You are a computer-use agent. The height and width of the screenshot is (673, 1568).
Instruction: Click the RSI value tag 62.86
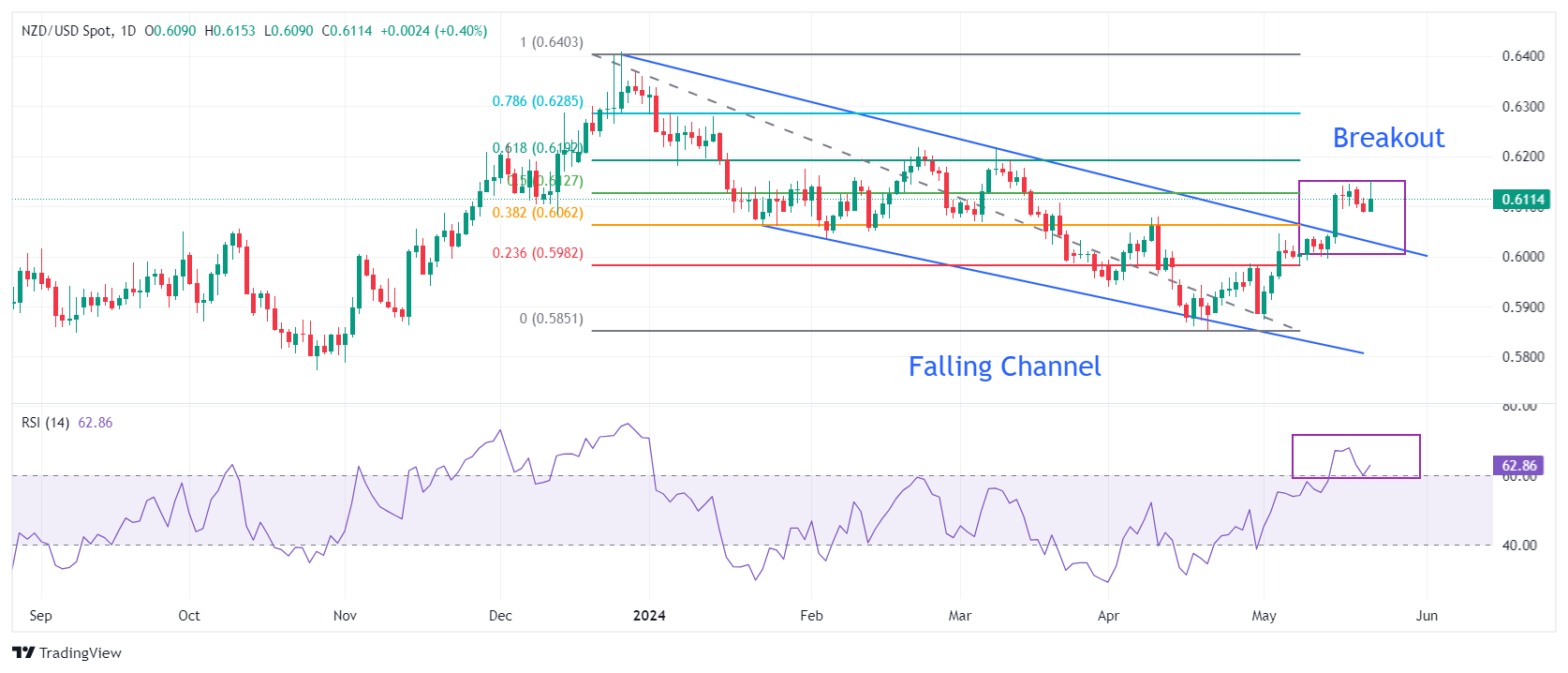tap(1519, 465)
